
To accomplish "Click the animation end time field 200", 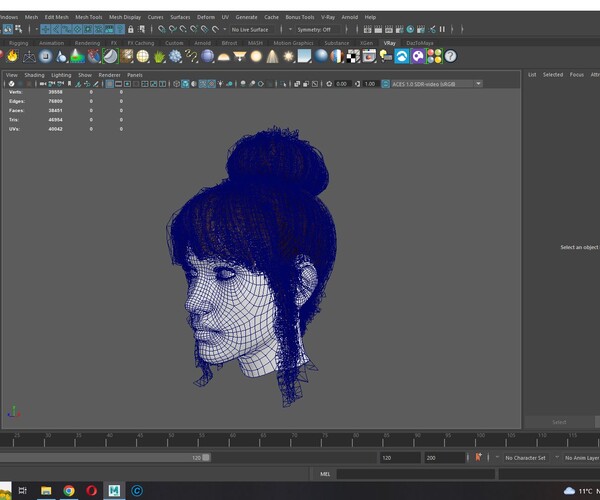I will pos(445,458).
